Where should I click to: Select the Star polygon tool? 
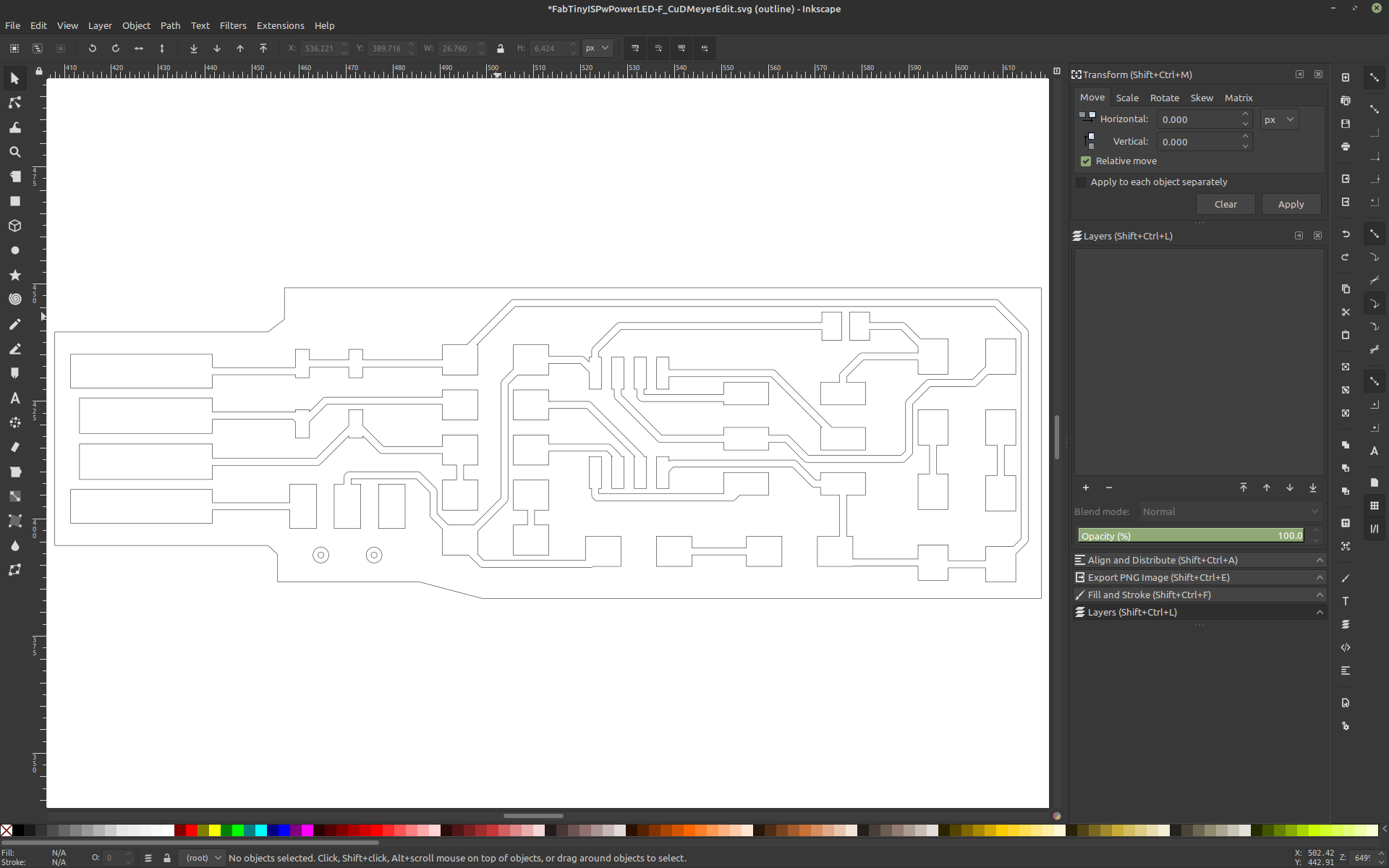coord(14,275)
